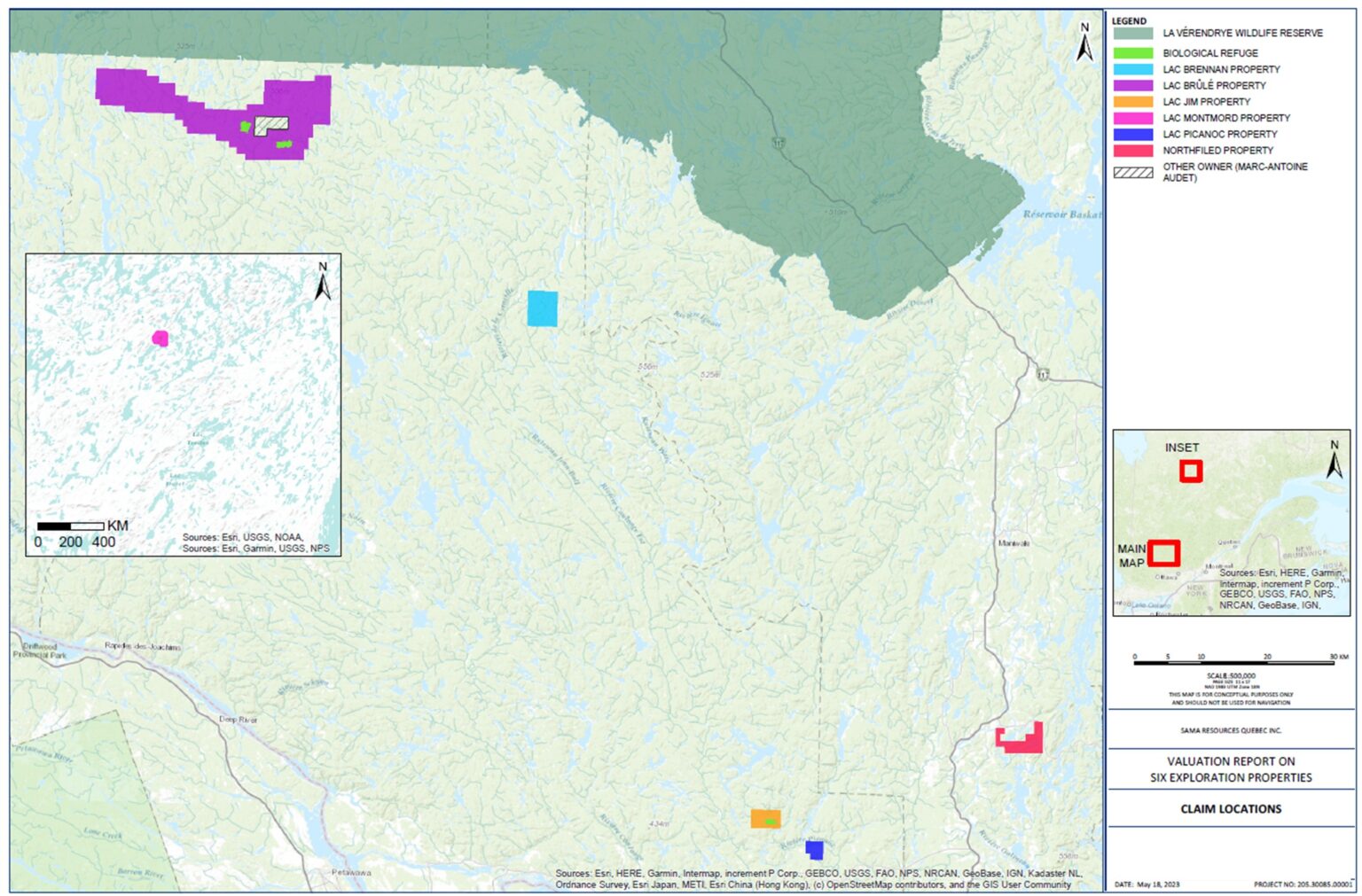
Task: Click the 'LAC PICANOC PROPERTY' legend label
Action: click(x=1220, y=135)
